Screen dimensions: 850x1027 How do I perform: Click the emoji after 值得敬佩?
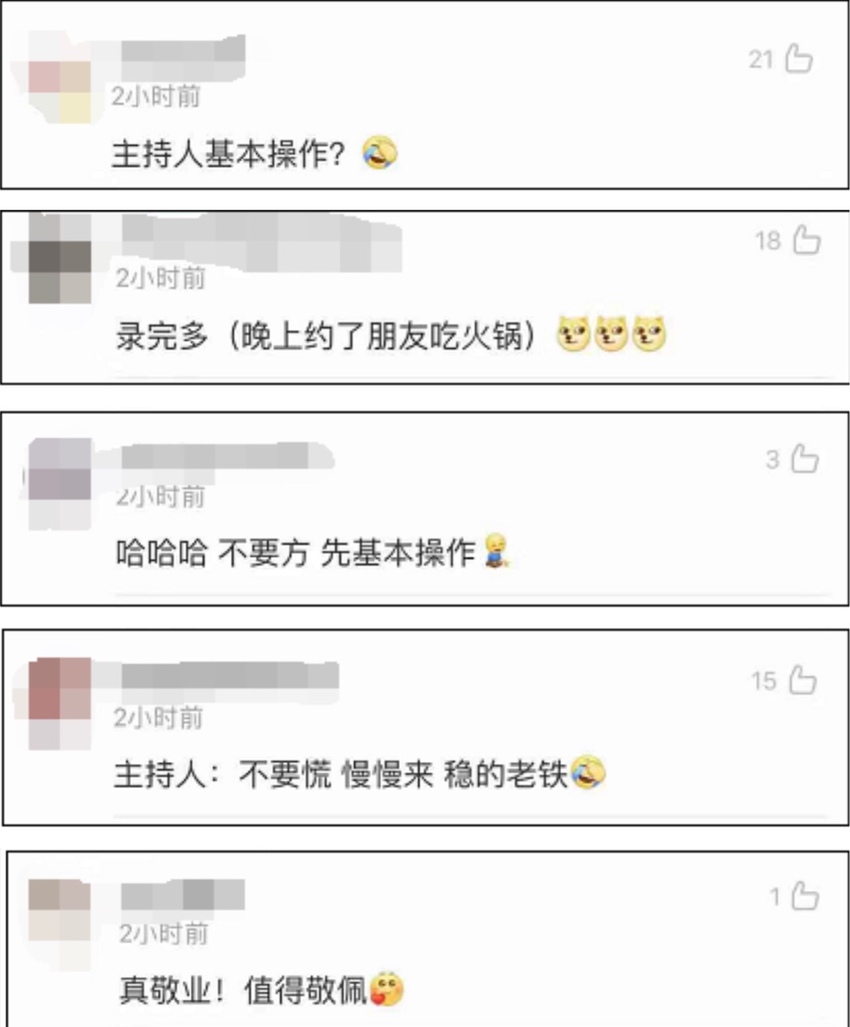tap(386, 989)
